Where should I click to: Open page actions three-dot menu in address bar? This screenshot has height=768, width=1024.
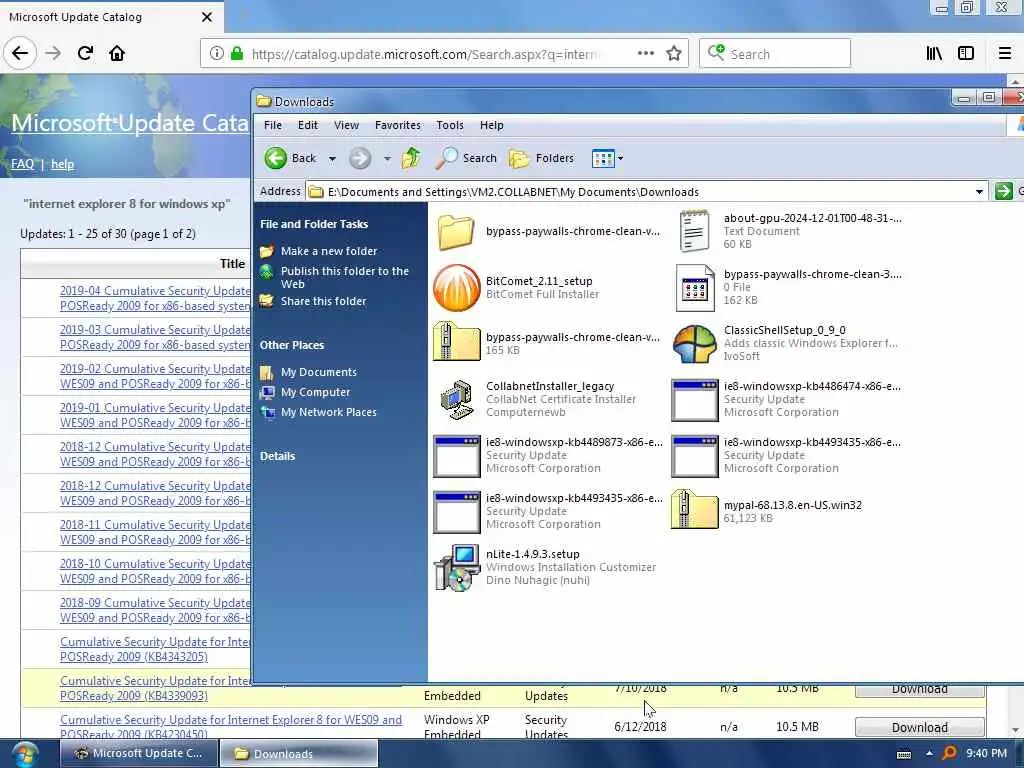(x=645, y=54)
